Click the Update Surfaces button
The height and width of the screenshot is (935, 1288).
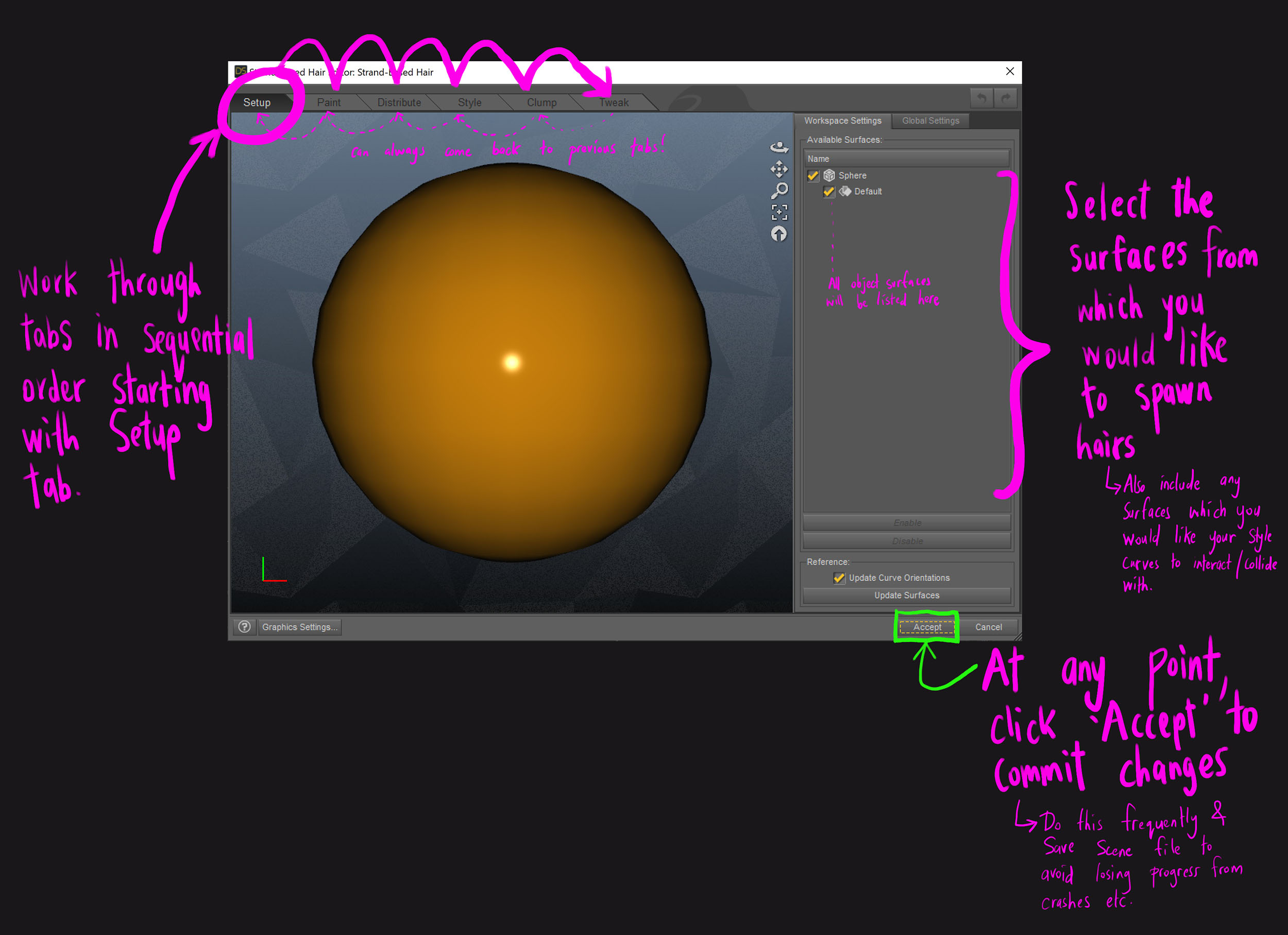click(906, 596)
